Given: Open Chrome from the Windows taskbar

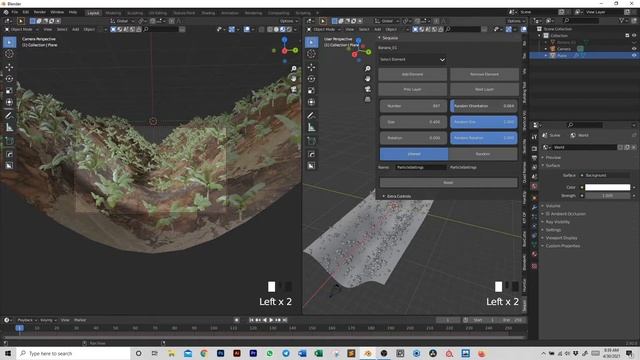Looking at the screenshot, I should coord(204,353).
